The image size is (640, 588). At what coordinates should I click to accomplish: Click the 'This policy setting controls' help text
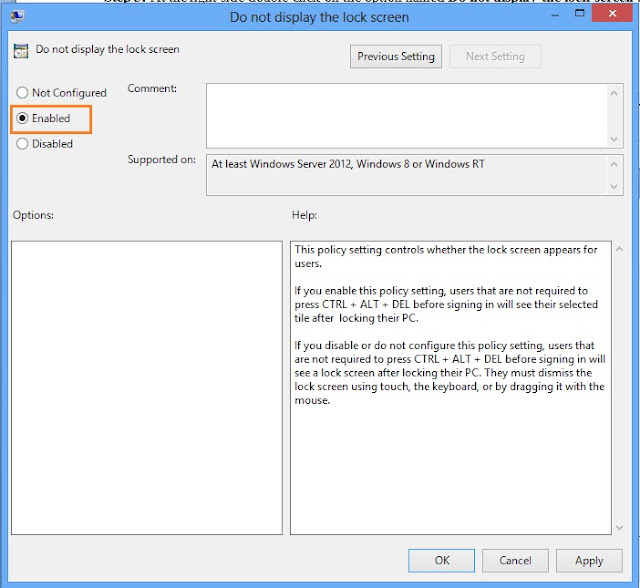click(446, 256)
